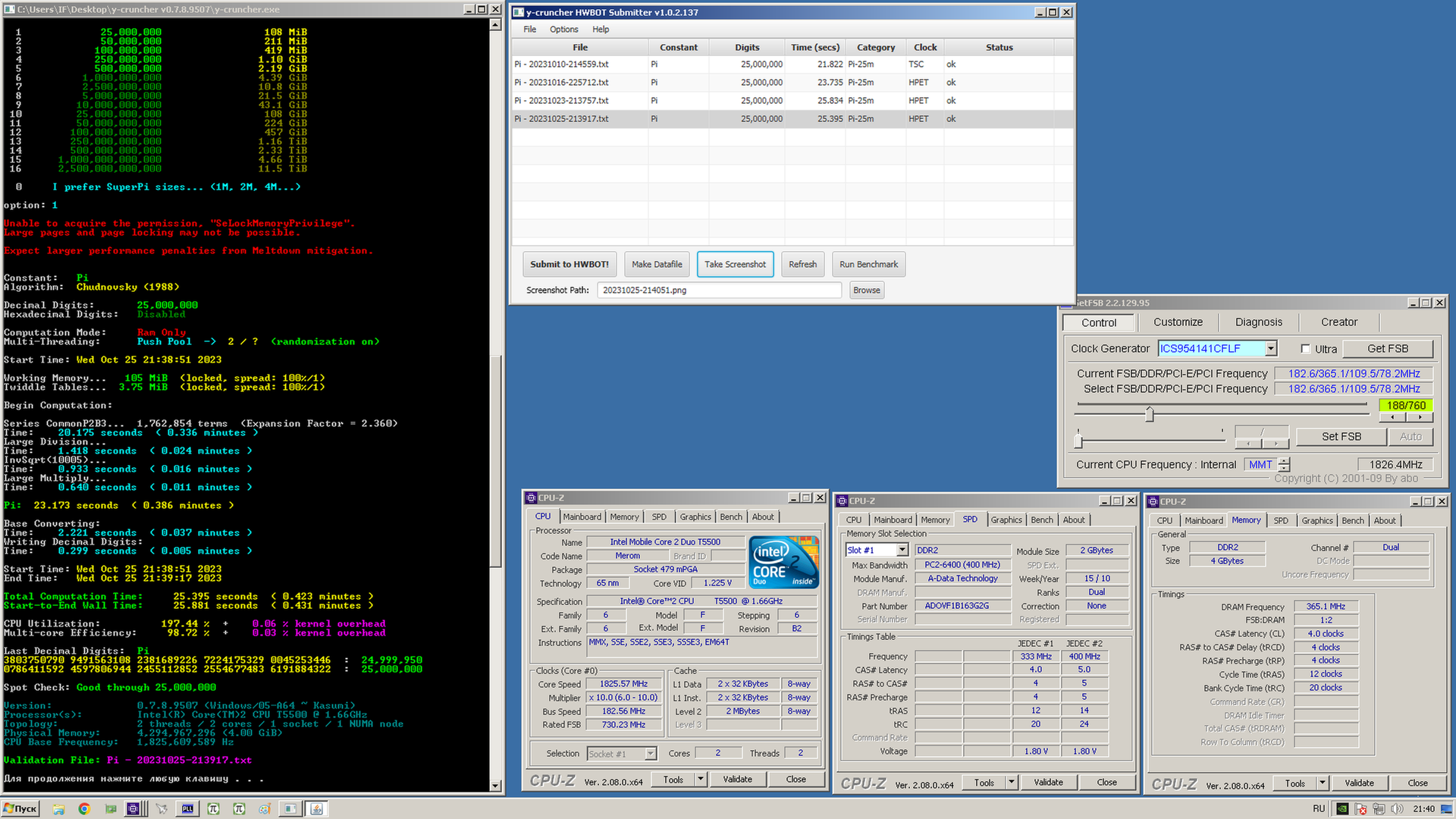Click Set FSB button in SetFSB
The width and height of the screenshot is (1456, 819).
(x=1341, y=437)
